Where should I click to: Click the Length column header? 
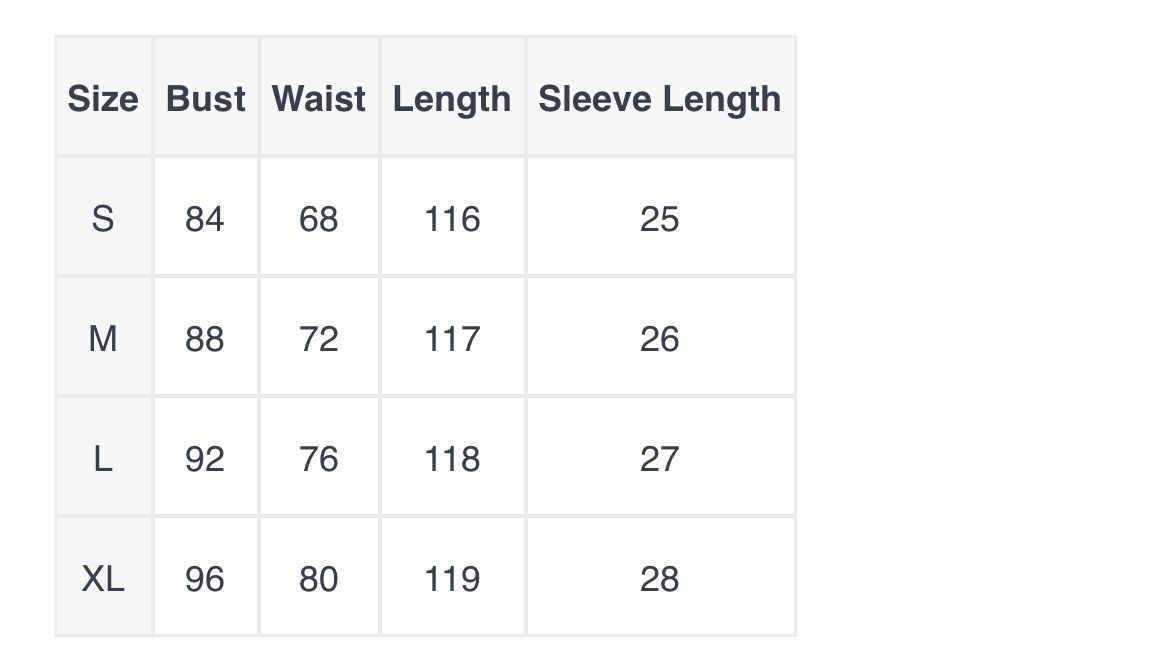coord(452,98)
